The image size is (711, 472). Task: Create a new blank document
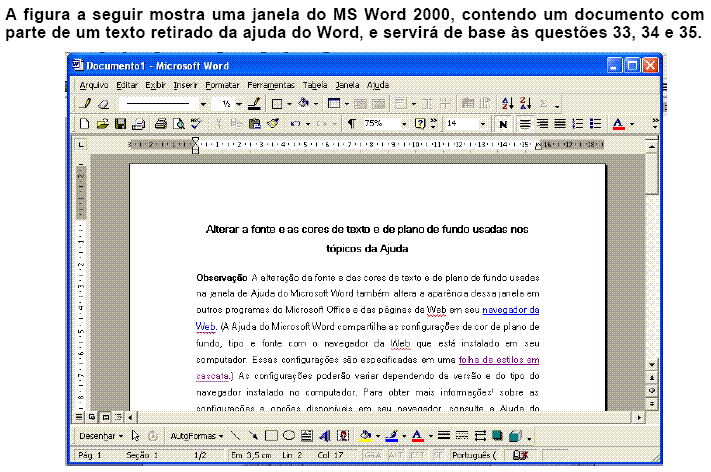84,124
